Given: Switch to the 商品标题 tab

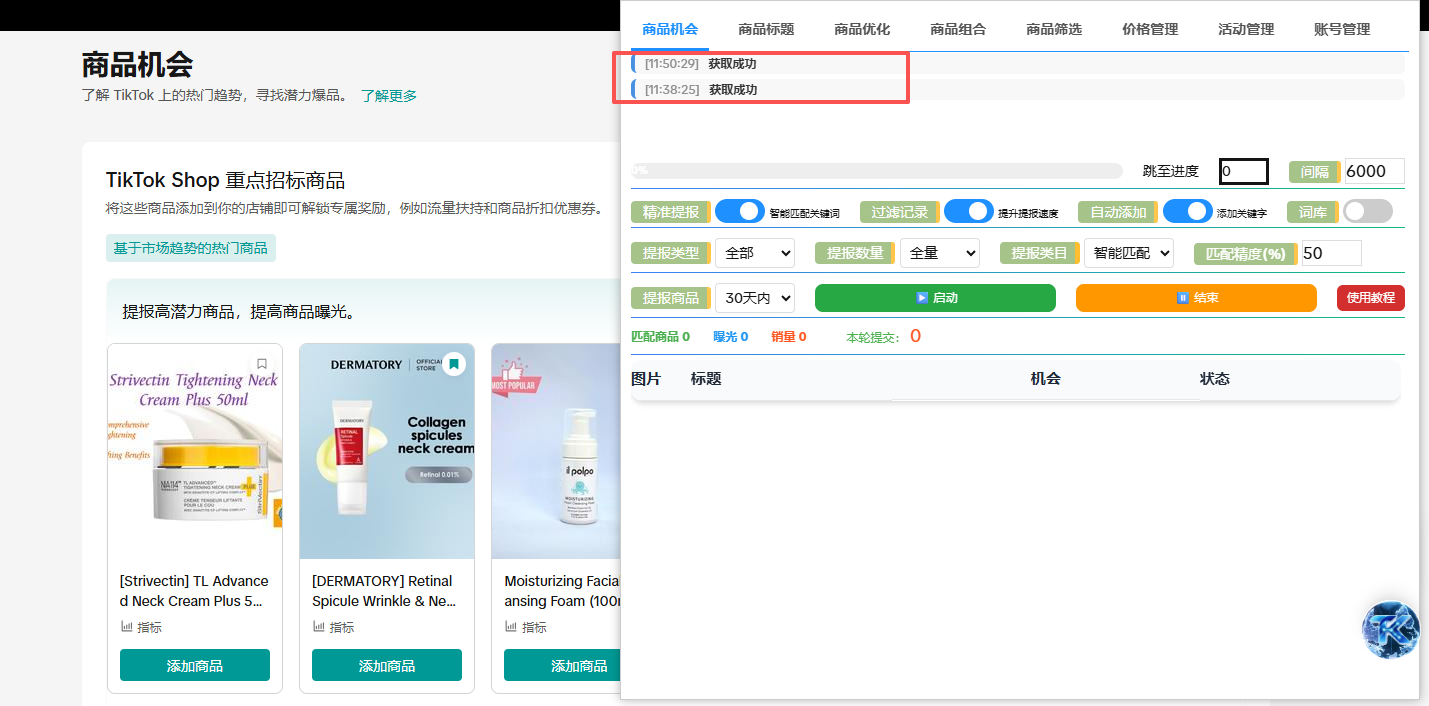Looking at the screenshot, I should [x=766, y=28].
